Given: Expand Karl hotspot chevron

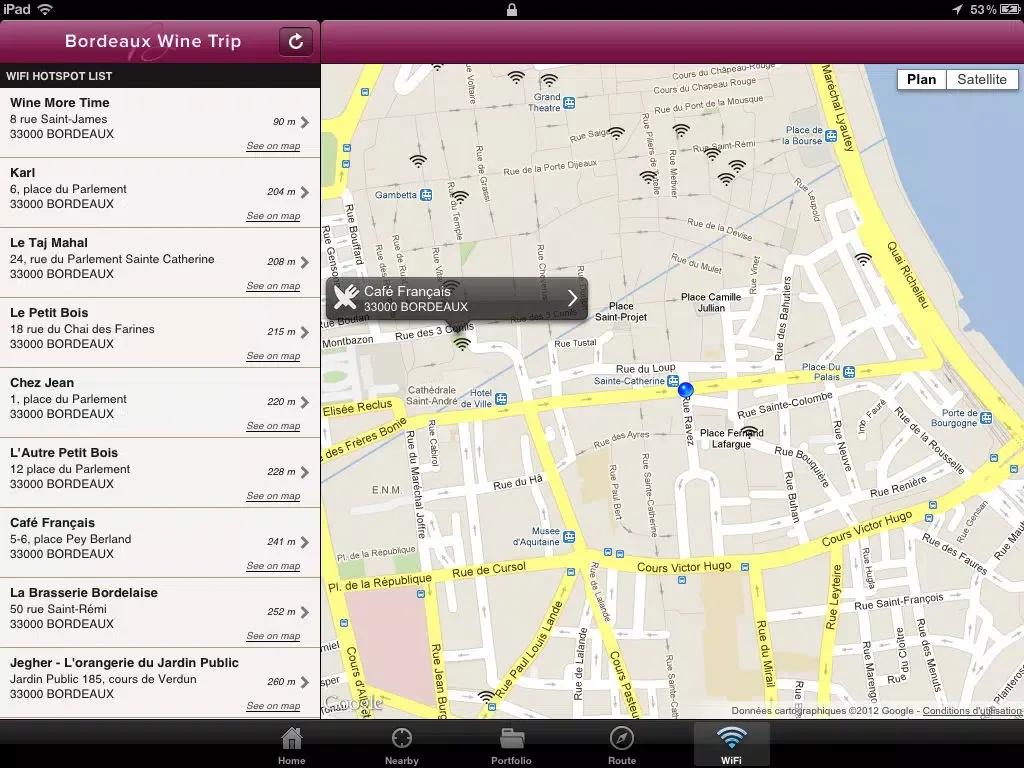Looking at the screenshot, I should [x=305, y=192].
